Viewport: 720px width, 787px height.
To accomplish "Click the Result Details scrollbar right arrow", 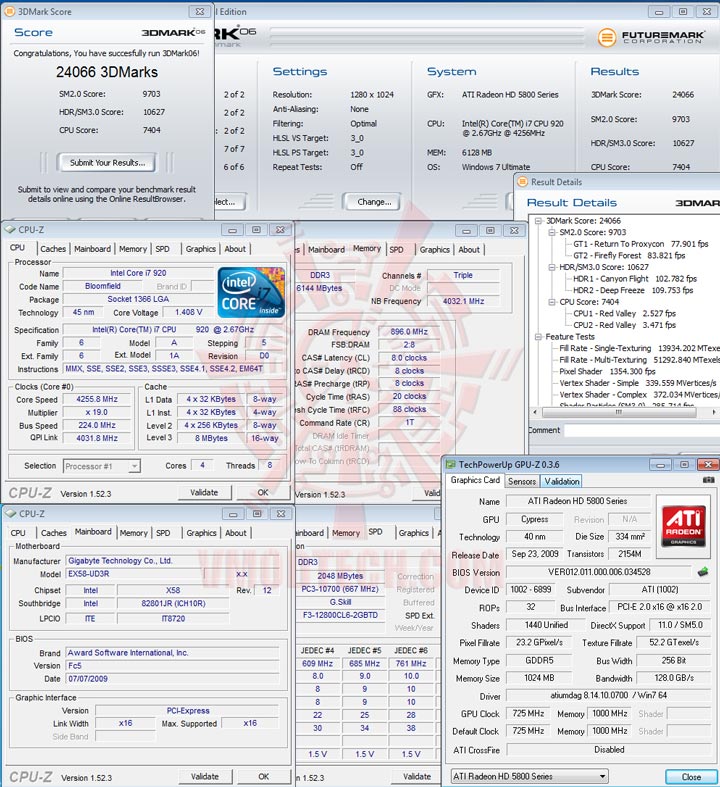I will coord(713,412).
